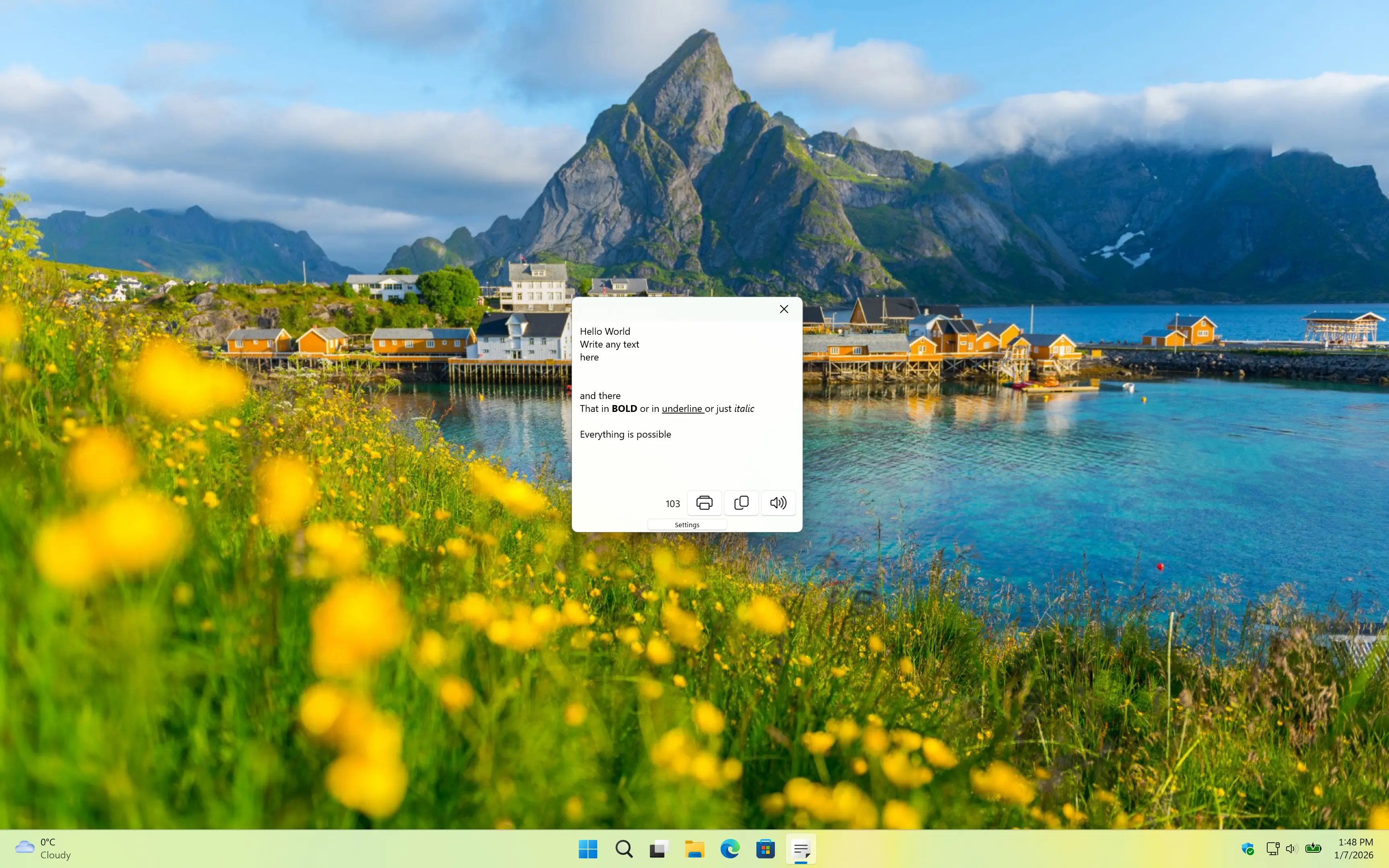Open the Start menu
This screenshot has width=1389, height=868.
587,849
